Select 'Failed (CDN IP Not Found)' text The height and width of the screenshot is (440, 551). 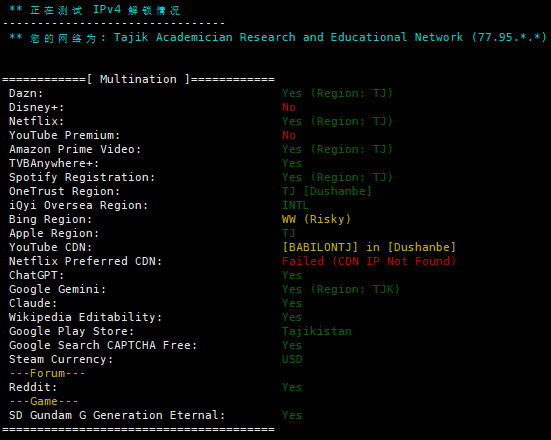coord(369,261)
